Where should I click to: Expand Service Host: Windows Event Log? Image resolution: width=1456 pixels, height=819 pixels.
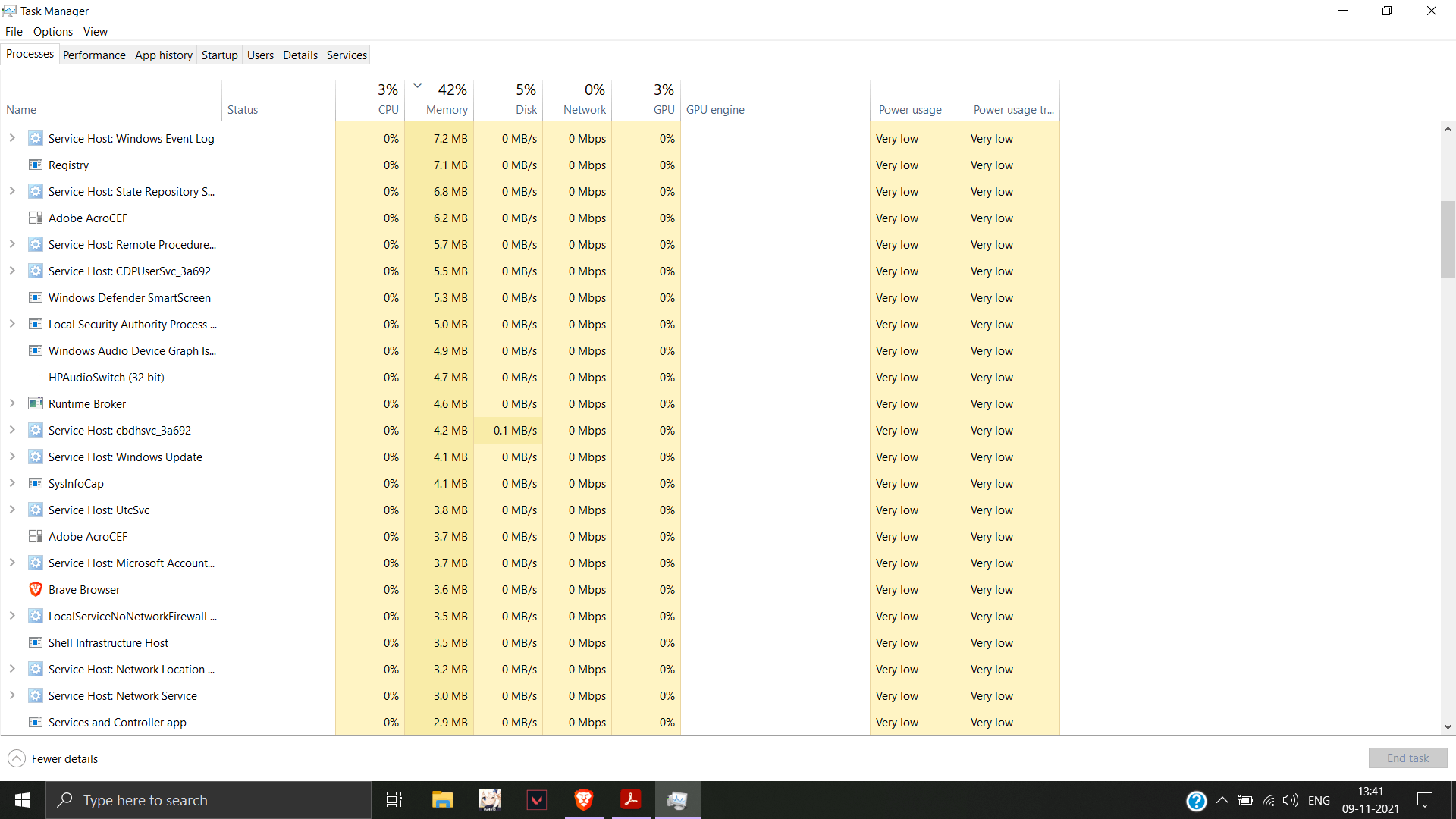[x=12, y=138]
